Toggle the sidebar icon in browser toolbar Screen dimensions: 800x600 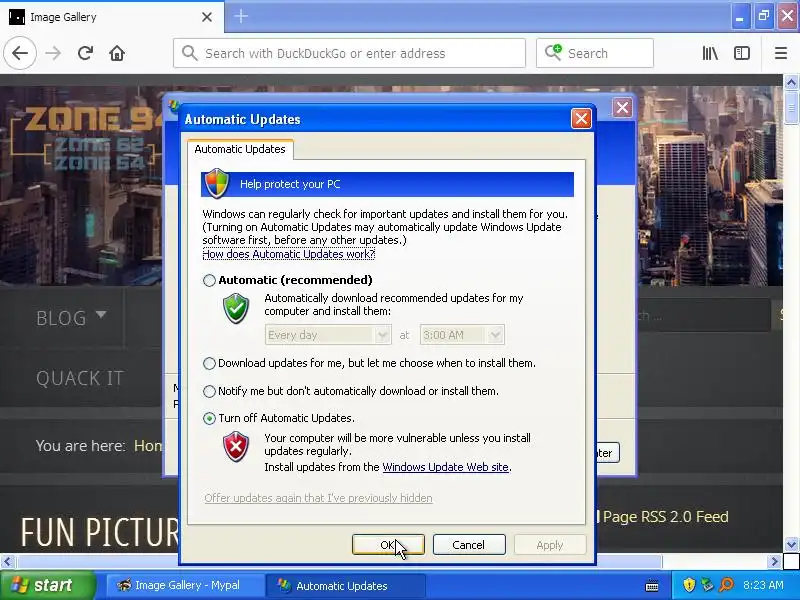[x=742, y=53]
